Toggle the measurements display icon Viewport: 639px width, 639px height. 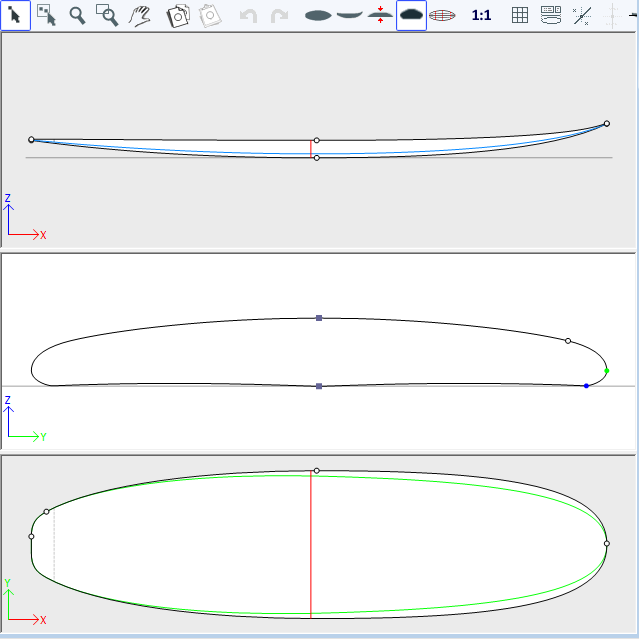click(x=551, y=15)
